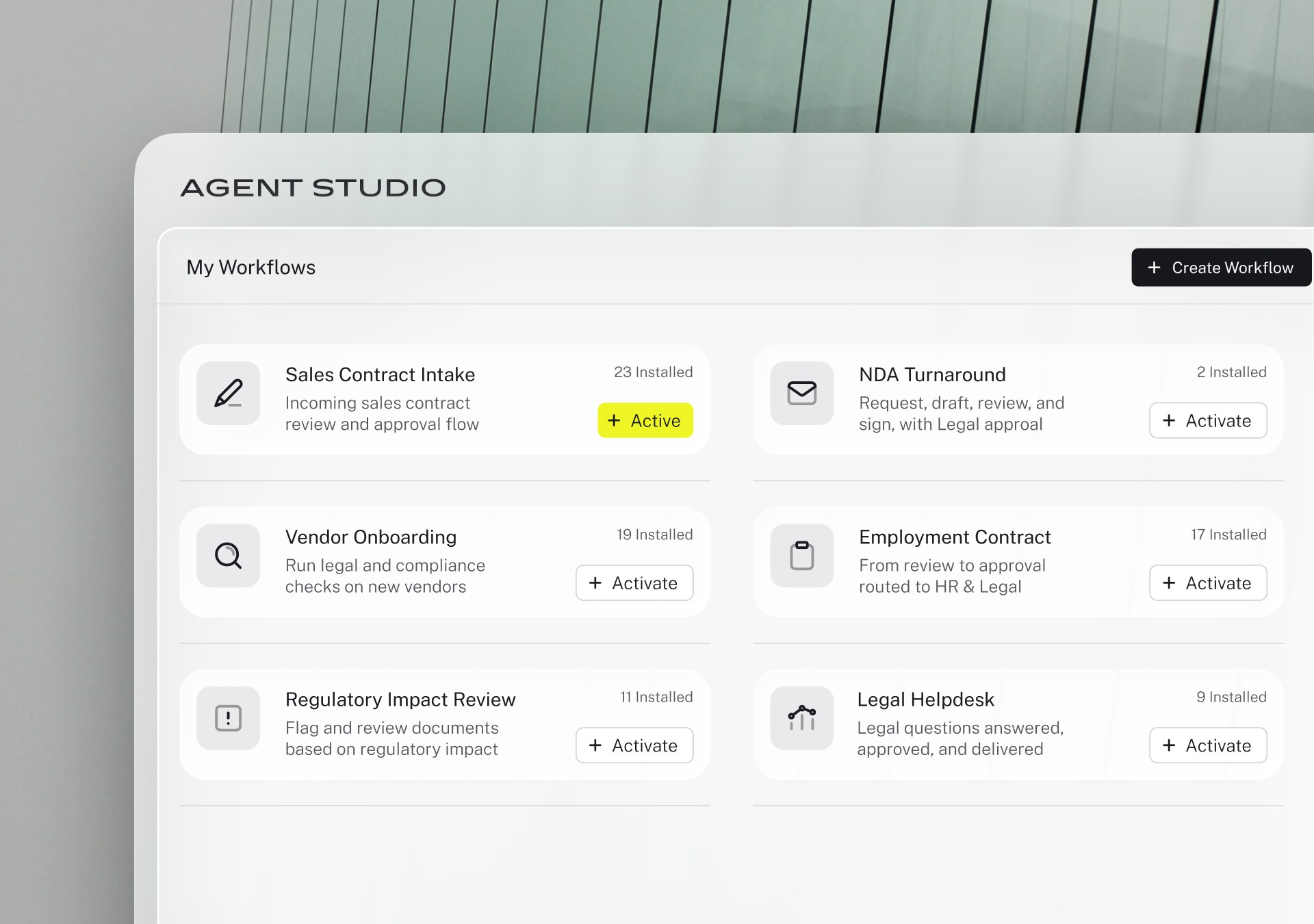Select the clipboard icon for Employment Contract

tap(802, 556)
